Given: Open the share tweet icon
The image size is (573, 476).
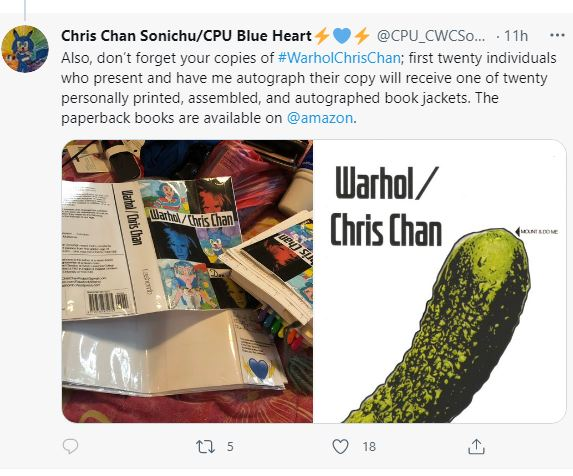Looking at the screenshot, I should pos(476,446).
